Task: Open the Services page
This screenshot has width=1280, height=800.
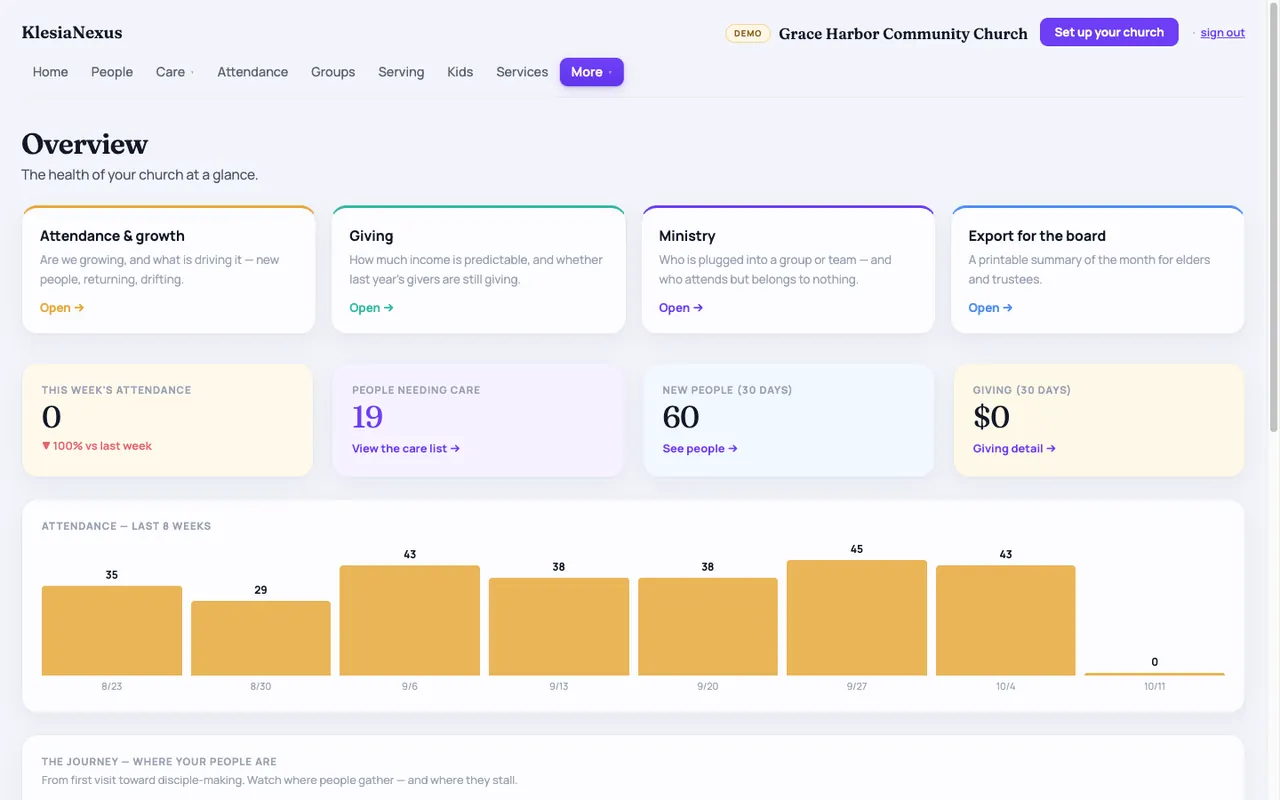Action: [x=522, y=72]
